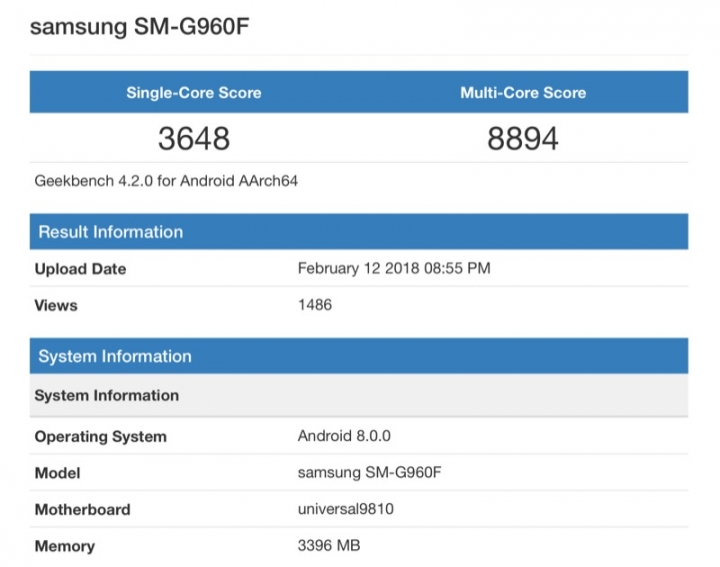Viewport: 720px width, 567px height.
Task: Click the Motherboard row label
Action: (x=82, y=510)
